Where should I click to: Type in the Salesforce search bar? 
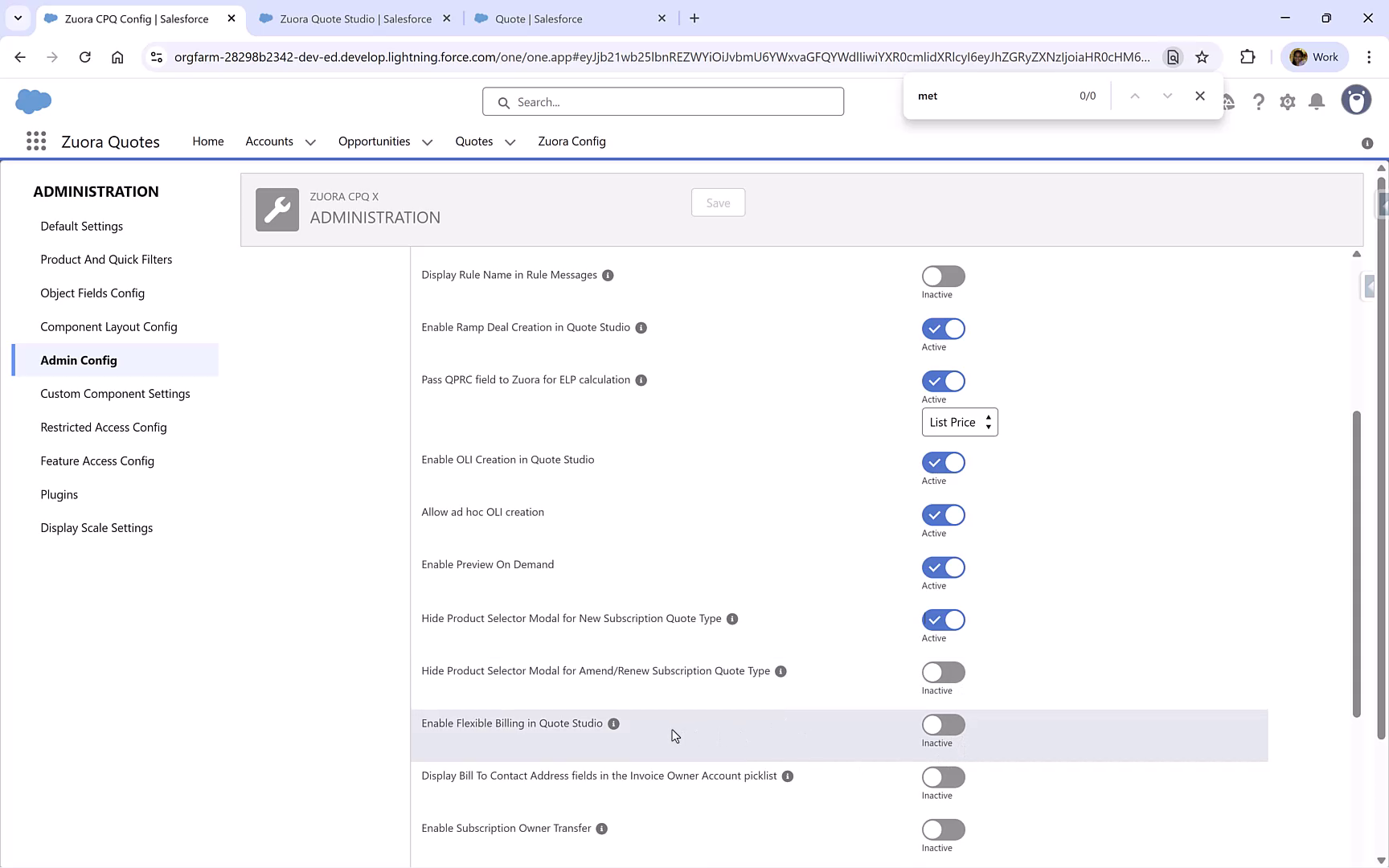click(x=662, y=101)
